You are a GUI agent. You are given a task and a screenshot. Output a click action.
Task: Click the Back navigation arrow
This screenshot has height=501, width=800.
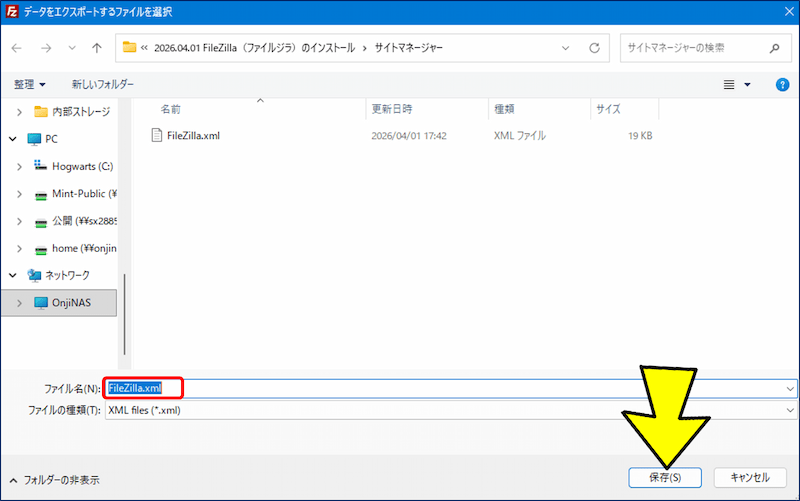pyautogui.click(x=17, y=48)
